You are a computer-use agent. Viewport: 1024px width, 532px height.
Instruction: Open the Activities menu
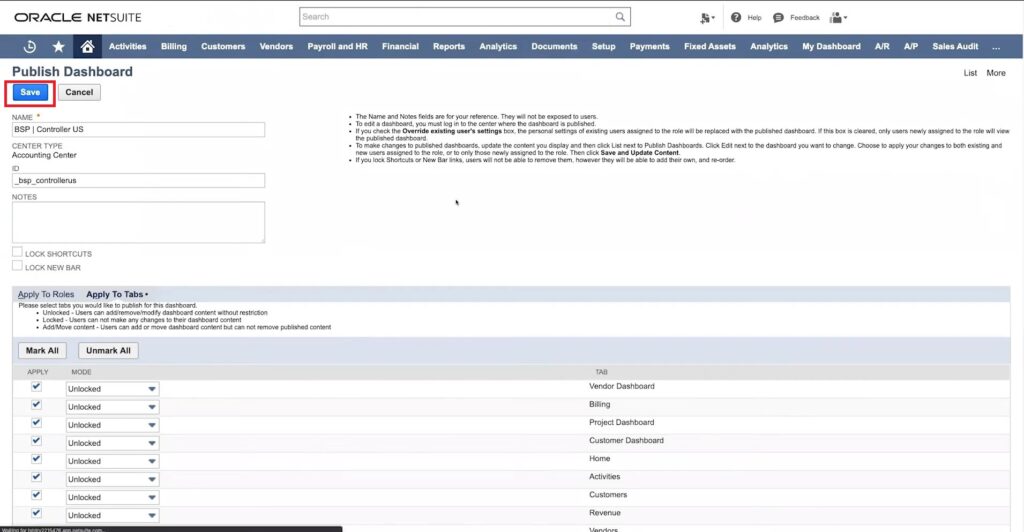(x=127, y=46)
